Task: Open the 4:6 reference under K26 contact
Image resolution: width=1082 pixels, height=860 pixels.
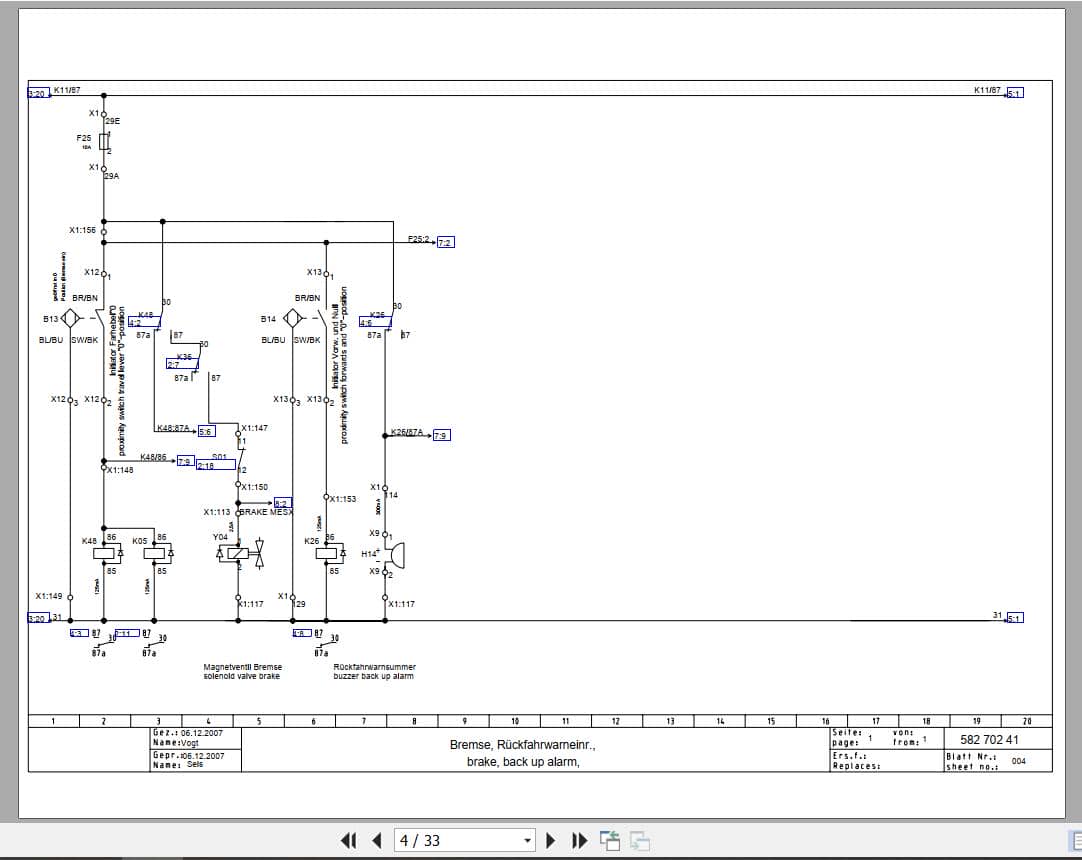Action: (375, 322)
